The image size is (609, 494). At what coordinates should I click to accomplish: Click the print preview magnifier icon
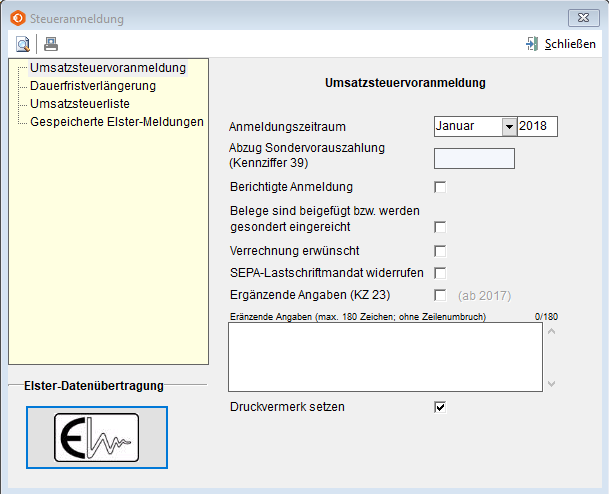click(23, 43)
